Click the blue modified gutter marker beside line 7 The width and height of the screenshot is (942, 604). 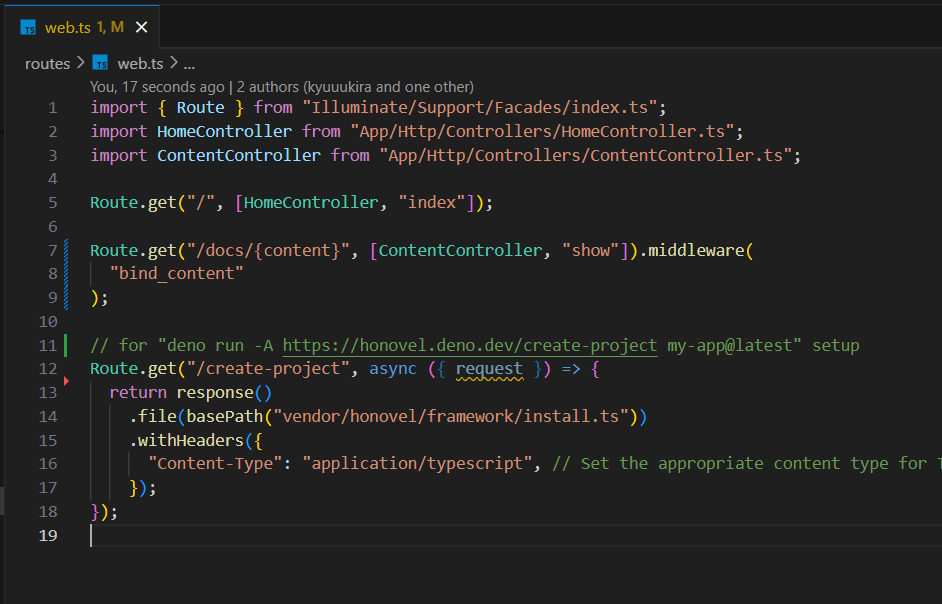click(x=65, y=249)
